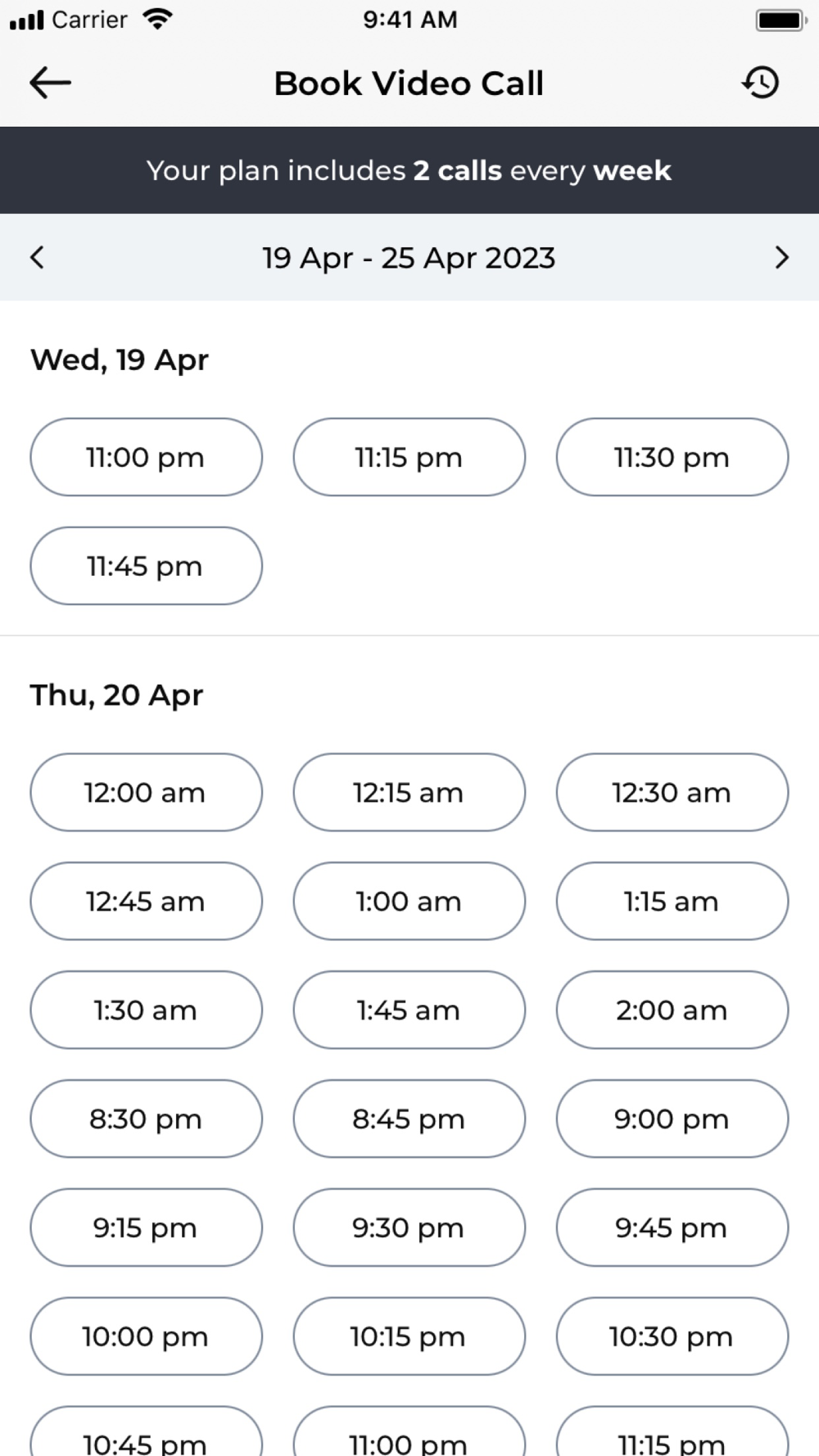
Task: Choose the 8:30 pm time slot
Action: coord(147,1119)
